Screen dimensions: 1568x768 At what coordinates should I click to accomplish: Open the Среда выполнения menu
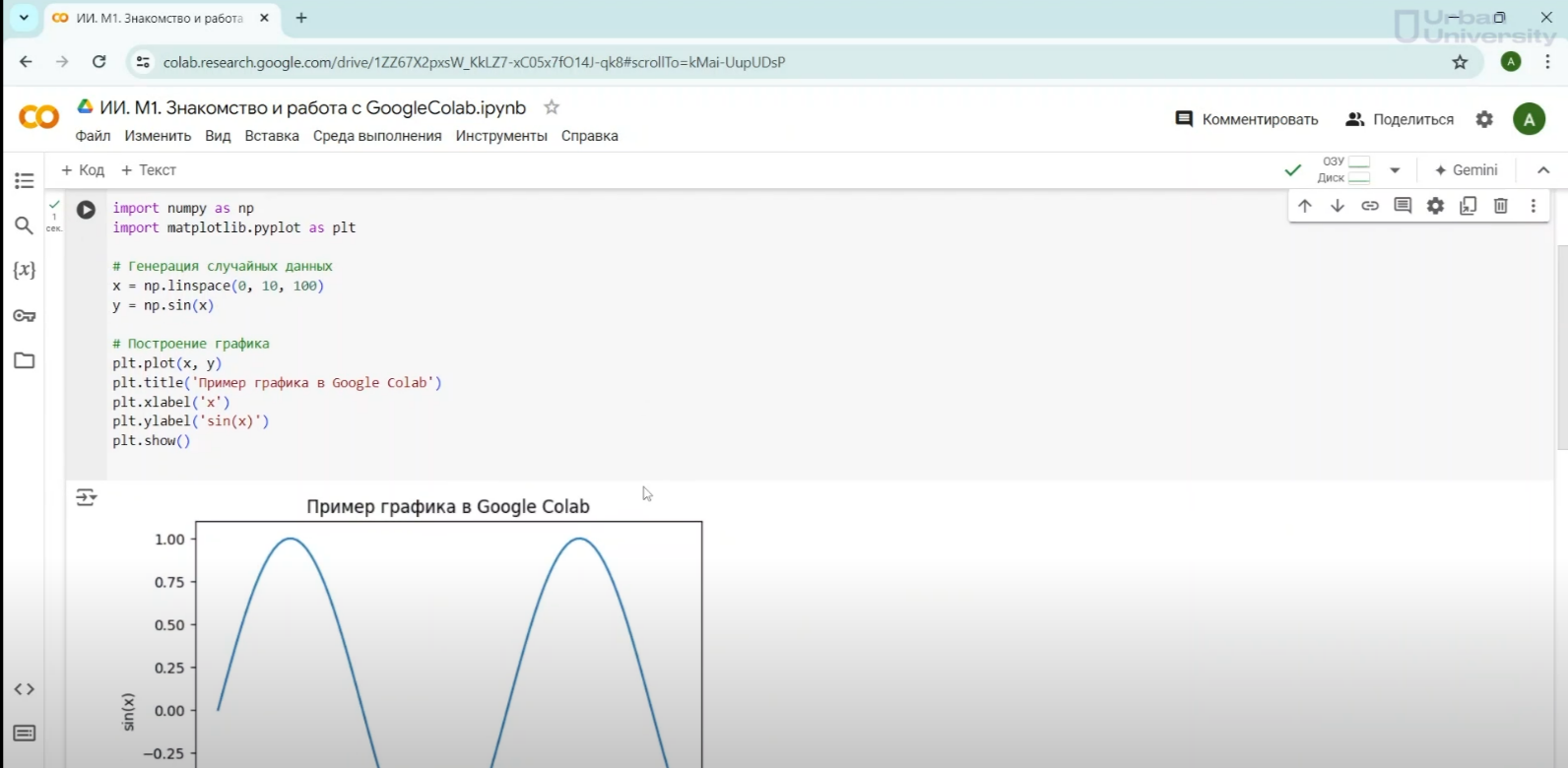click(x=377, y=136)
